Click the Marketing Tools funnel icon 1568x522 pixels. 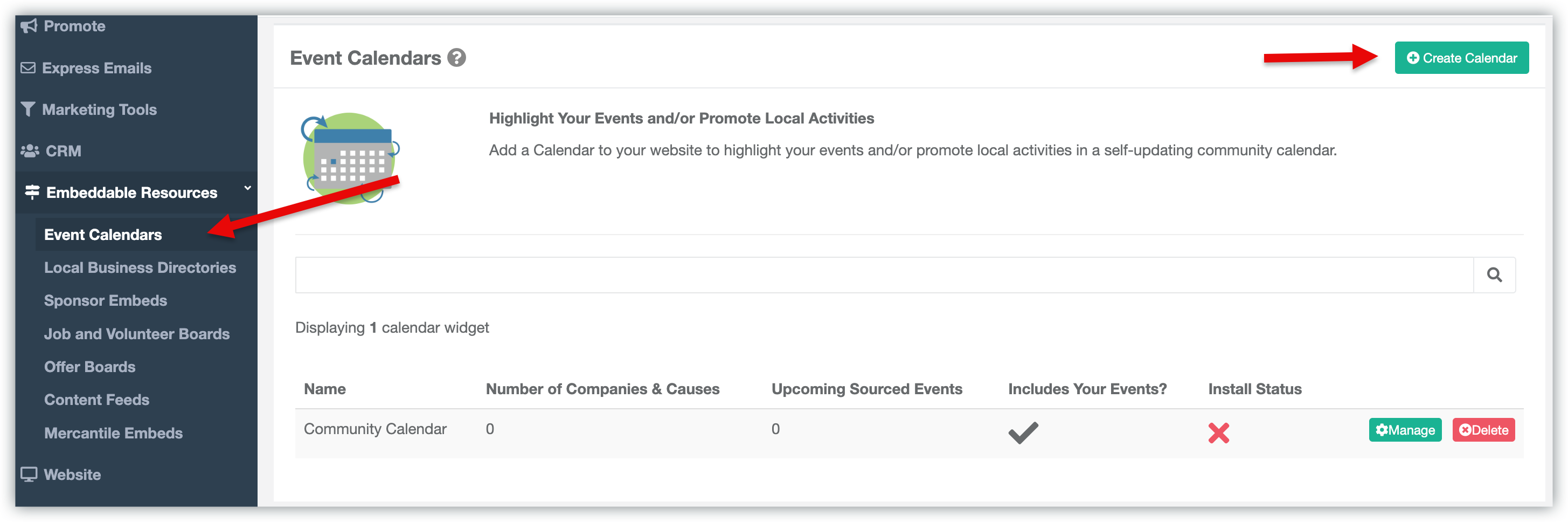coord(28,109)
